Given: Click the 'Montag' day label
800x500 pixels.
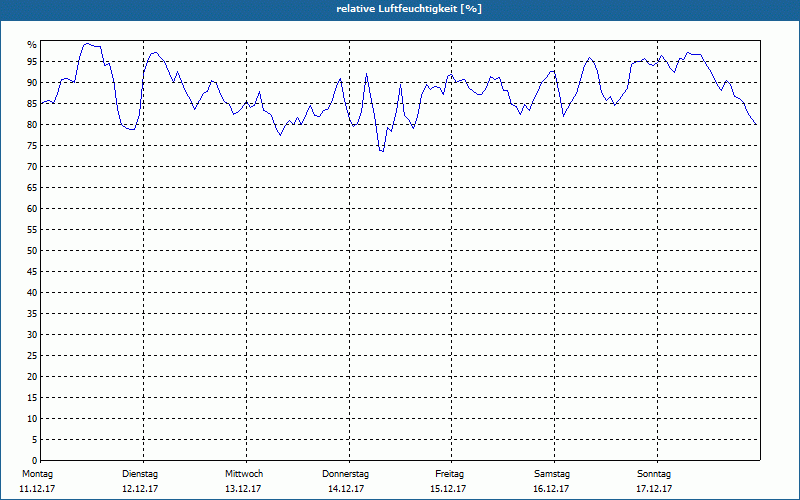Looking at the screenshot, I should click(37, 474).
